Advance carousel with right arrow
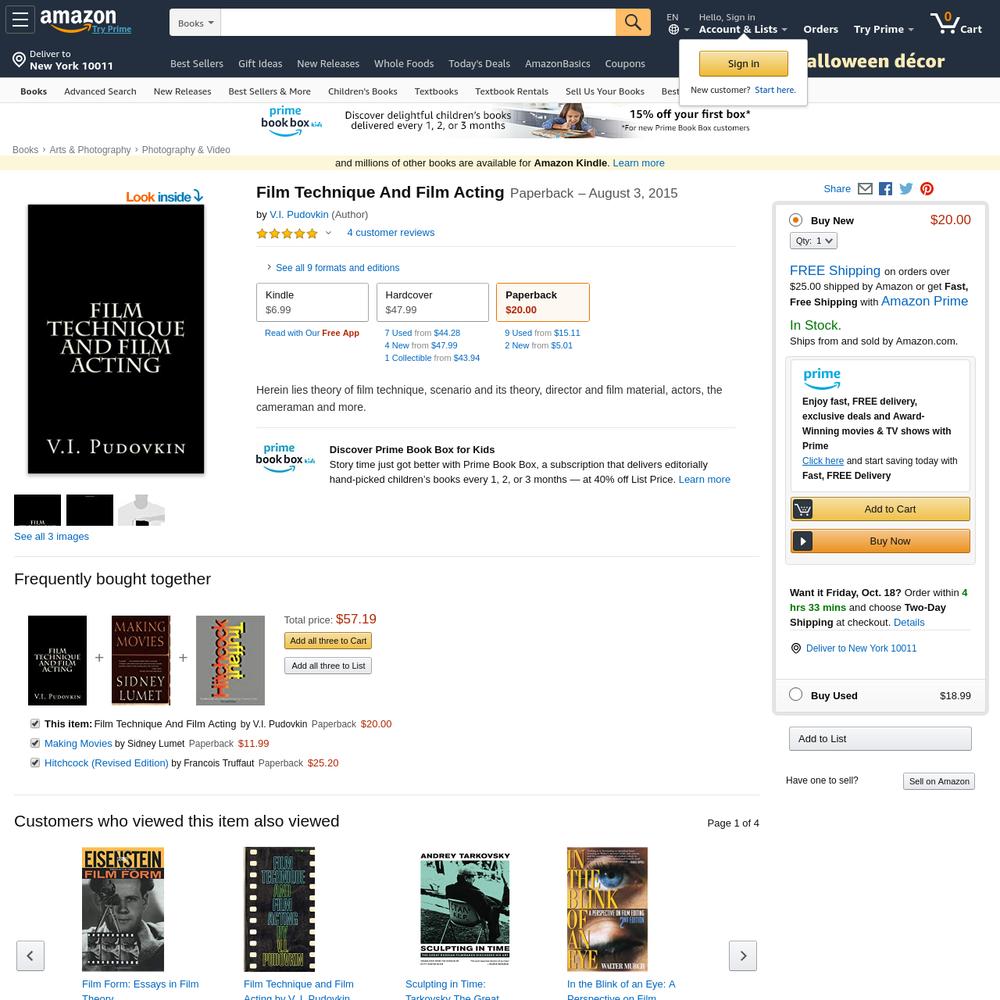This screenshot has height=1000, width=1000. coord(743,955)
